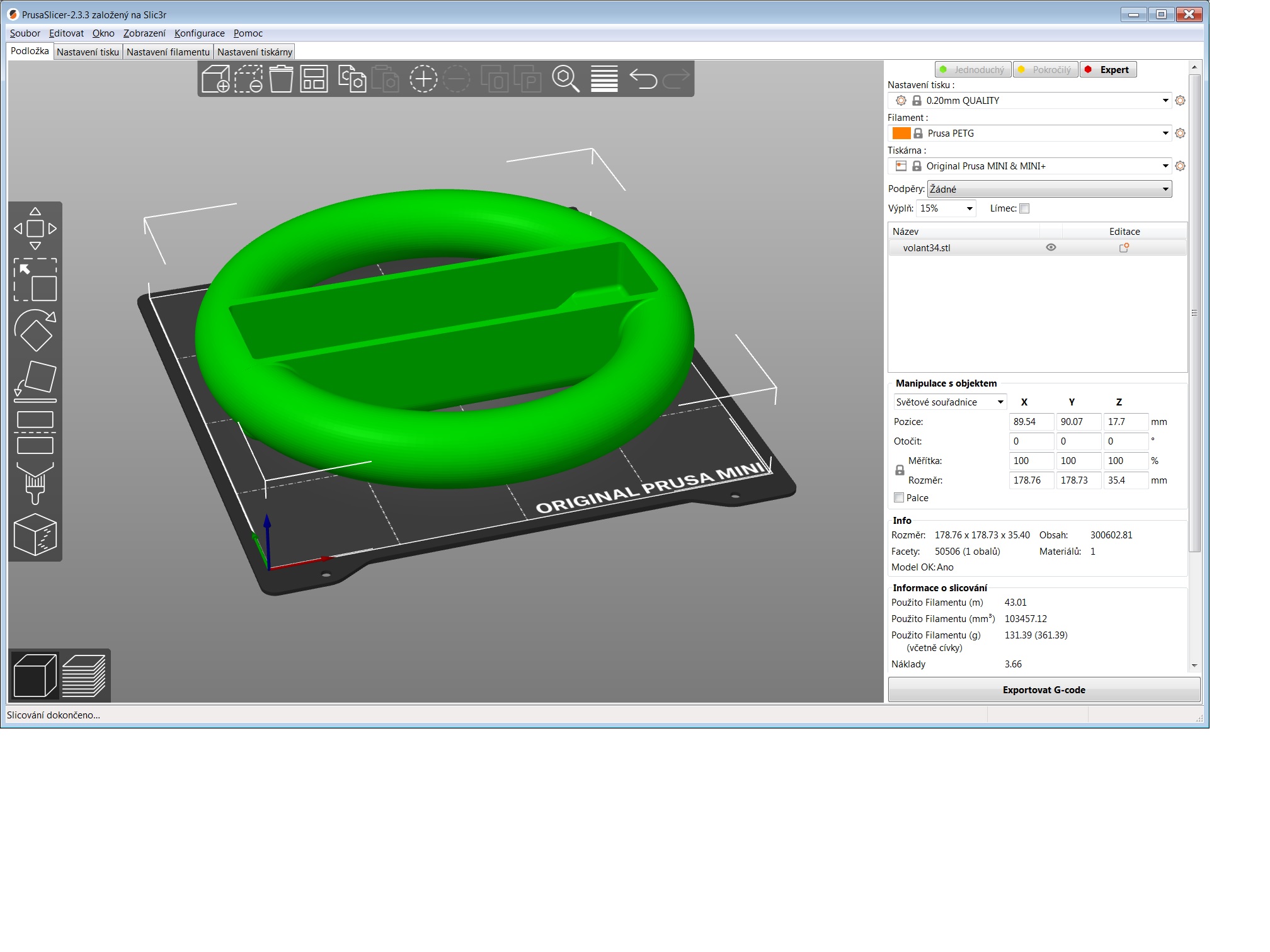Click scale X percent field

pos(1031,461)
